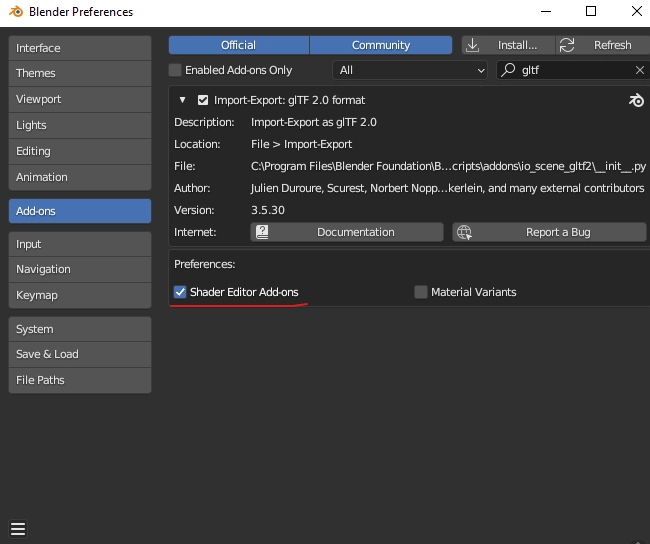Switch to Navigation preferences

[80, 270]
